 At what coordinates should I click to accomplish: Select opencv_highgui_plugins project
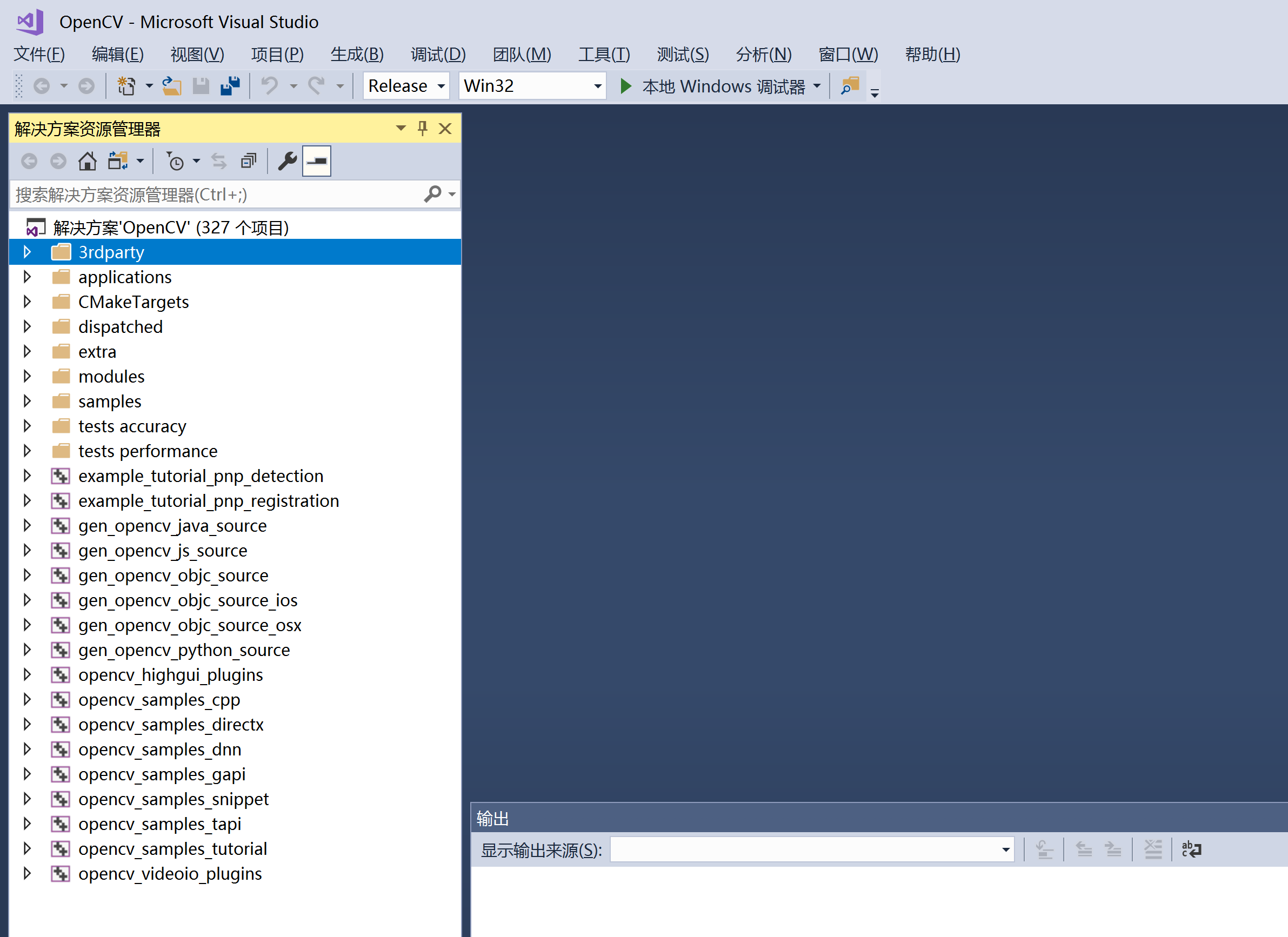tap(170, 675)
